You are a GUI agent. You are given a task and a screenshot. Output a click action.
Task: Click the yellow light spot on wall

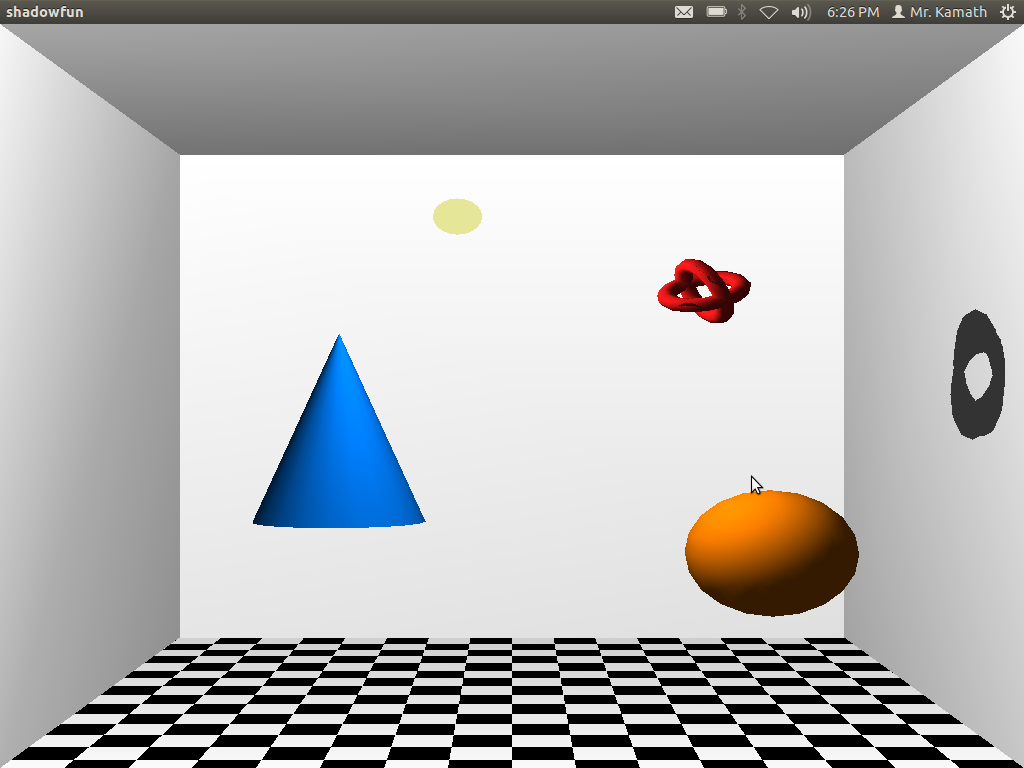pyautogui.click(x=457, y=216)
